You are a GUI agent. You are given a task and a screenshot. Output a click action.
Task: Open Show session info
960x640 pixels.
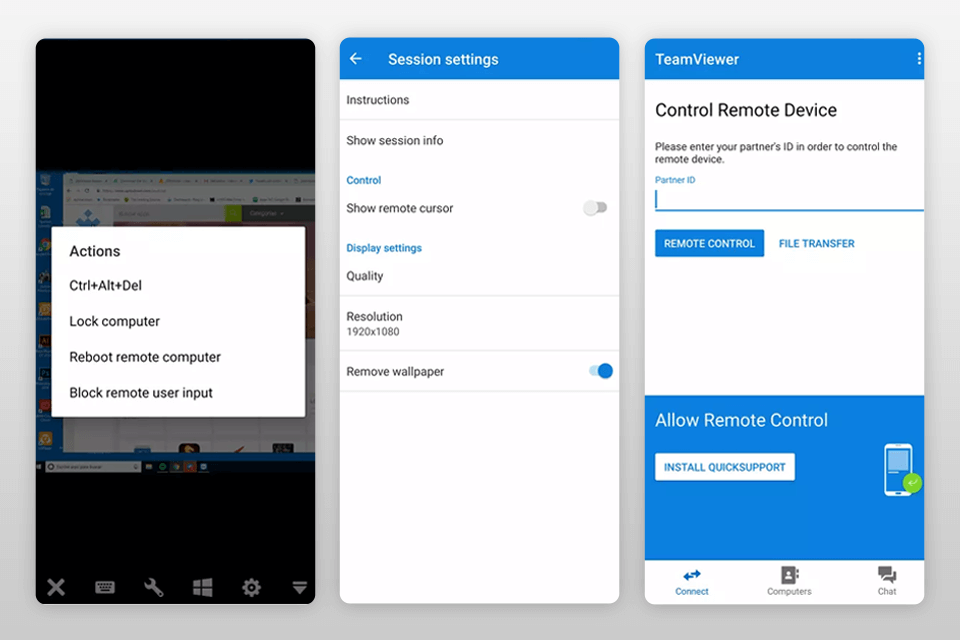(x=479, y=140)
